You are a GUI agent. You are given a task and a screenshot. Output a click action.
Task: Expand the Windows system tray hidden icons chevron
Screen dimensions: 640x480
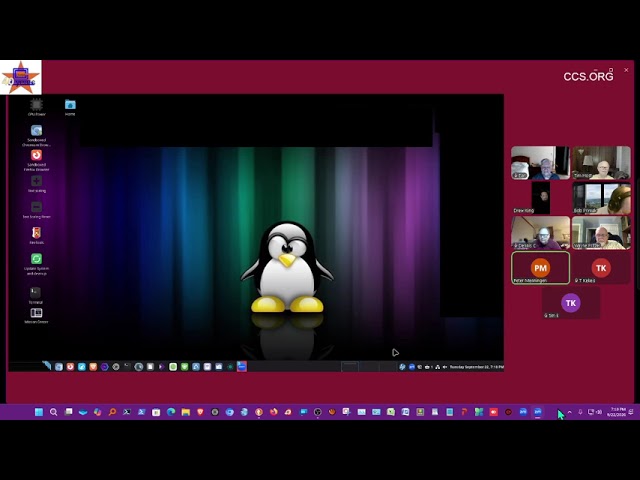pos(570,412)
